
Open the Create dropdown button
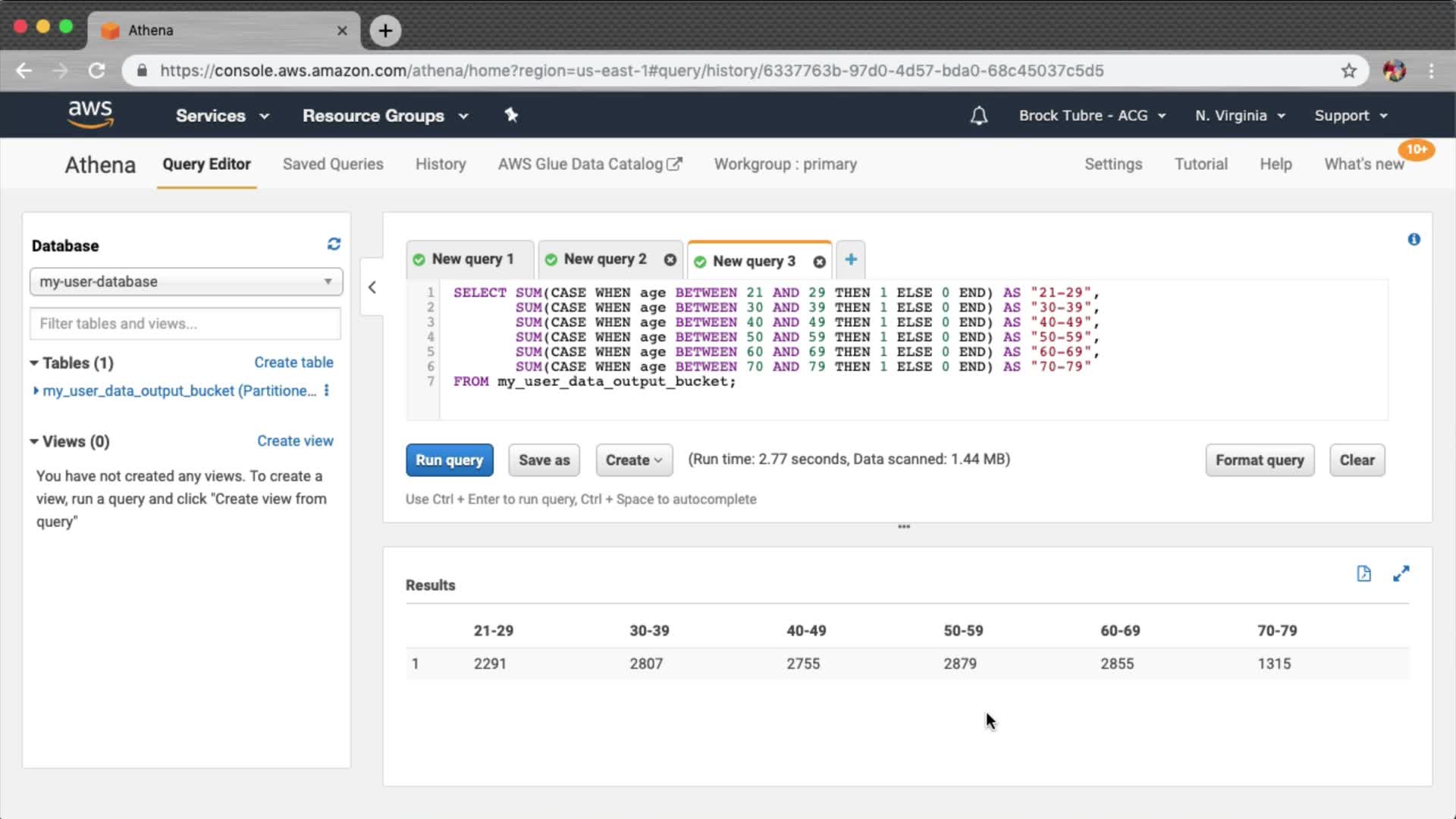tap(634, 460)
